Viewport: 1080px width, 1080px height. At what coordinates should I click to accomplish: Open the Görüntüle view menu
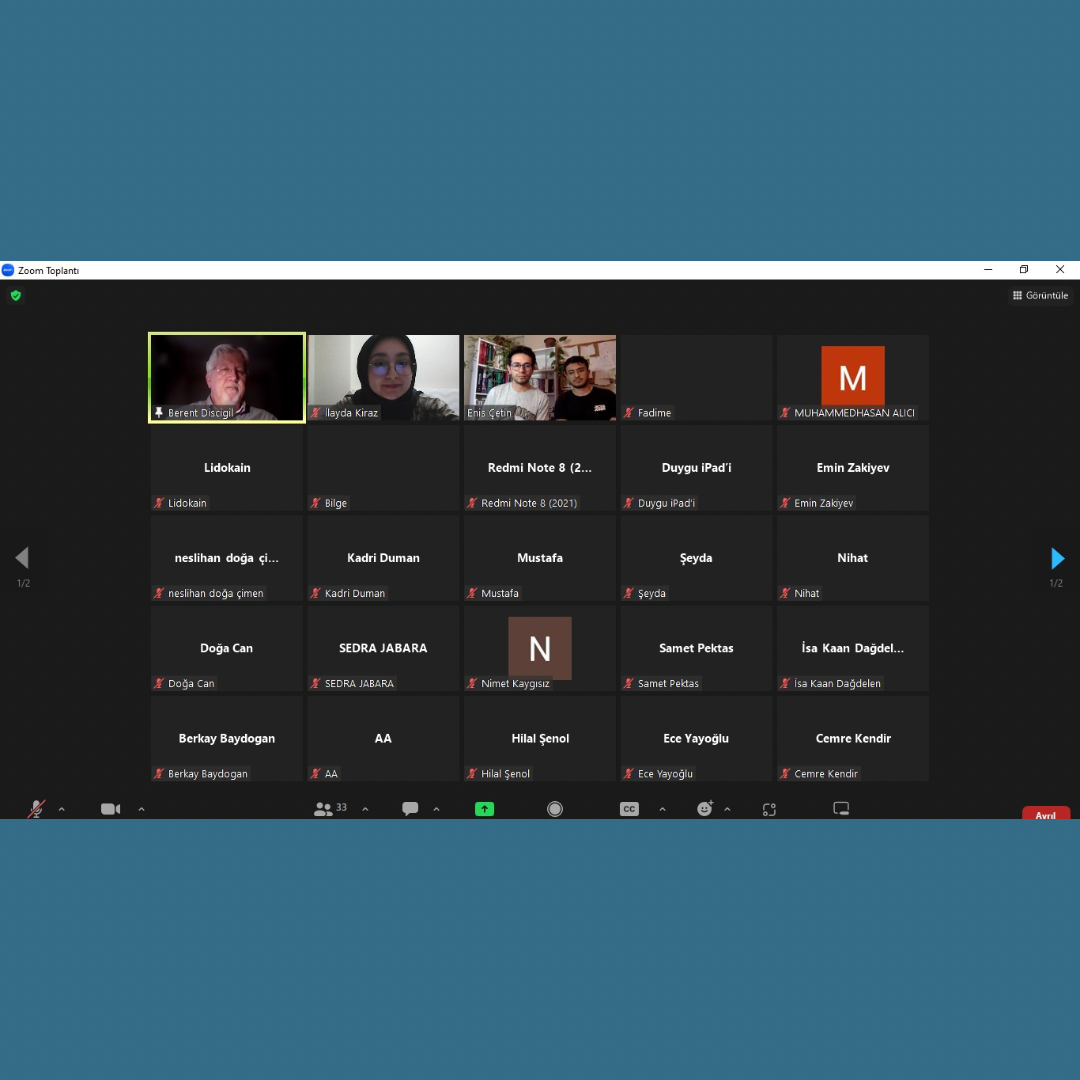1040,295
